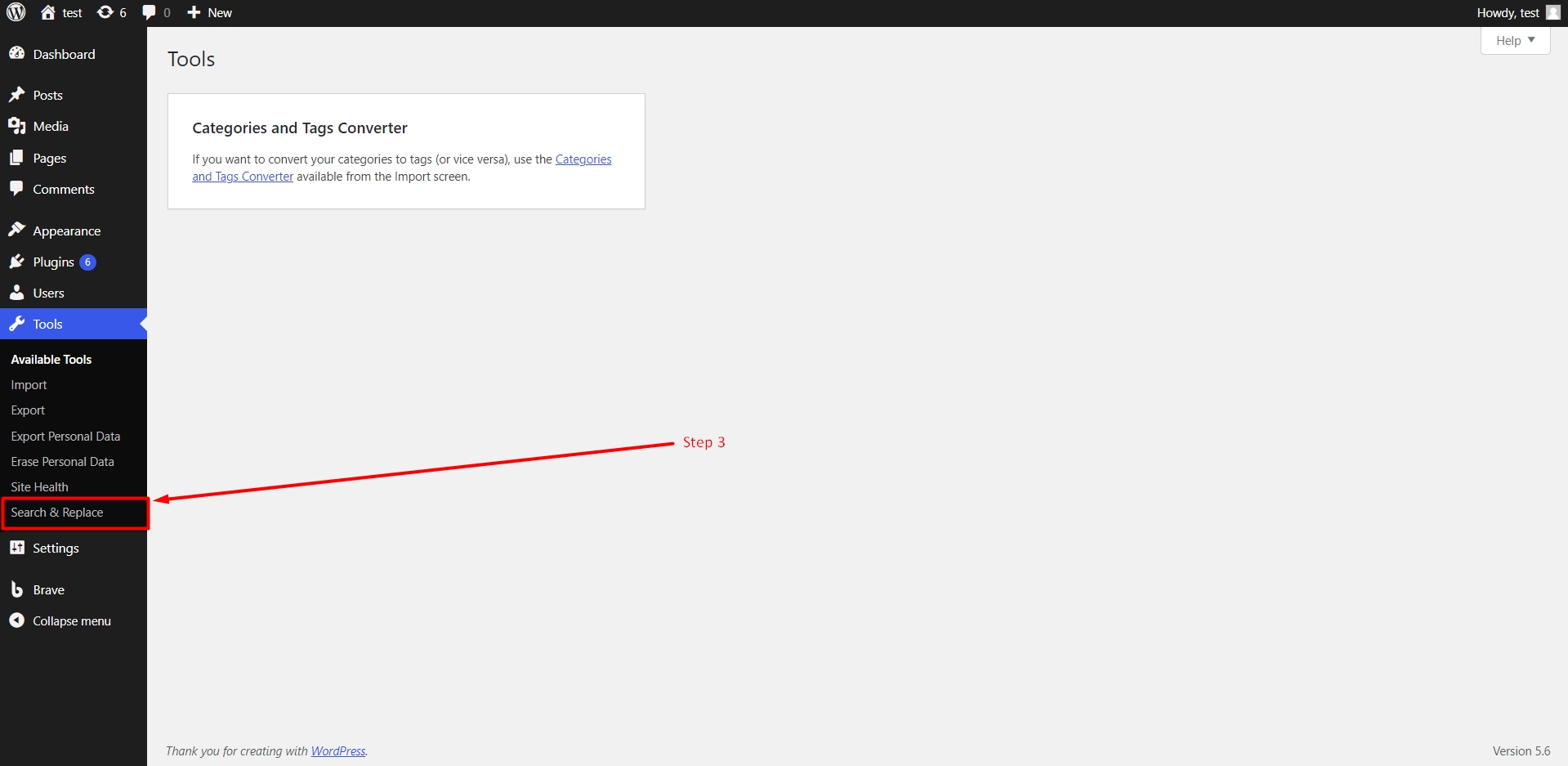
Task: Open the updates icon showing 6
Action: pos(105,12)
